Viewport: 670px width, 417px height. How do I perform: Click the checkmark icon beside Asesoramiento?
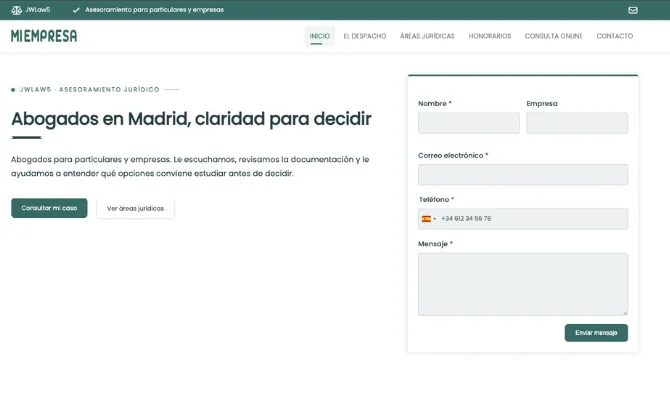[76, 10]
